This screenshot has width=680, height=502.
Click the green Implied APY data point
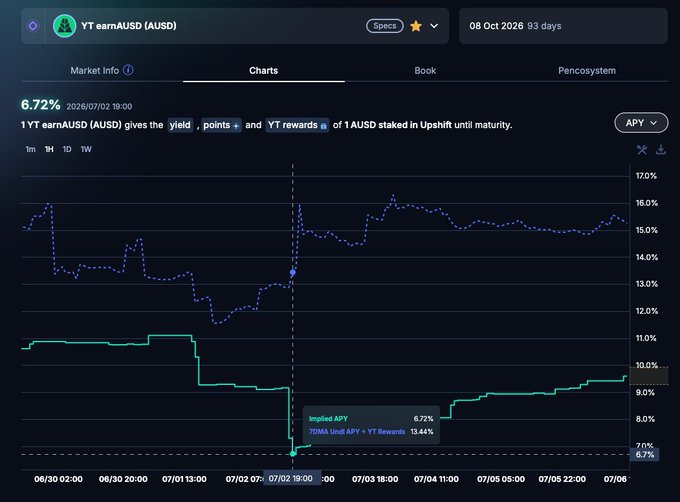[293, 453]
